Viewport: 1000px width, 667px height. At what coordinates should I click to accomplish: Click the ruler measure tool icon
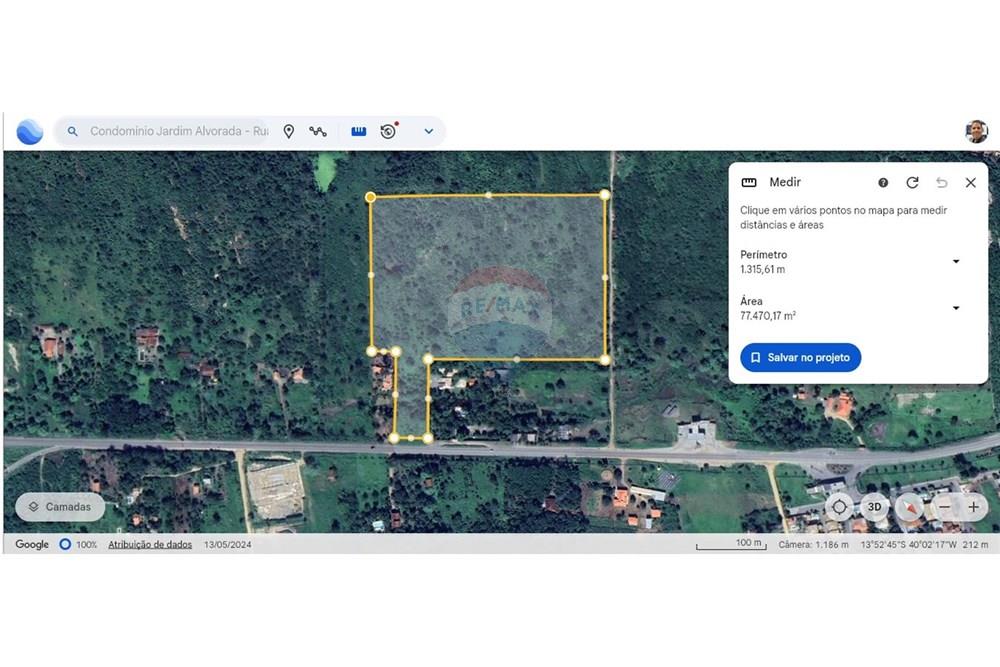click(359, 131)
